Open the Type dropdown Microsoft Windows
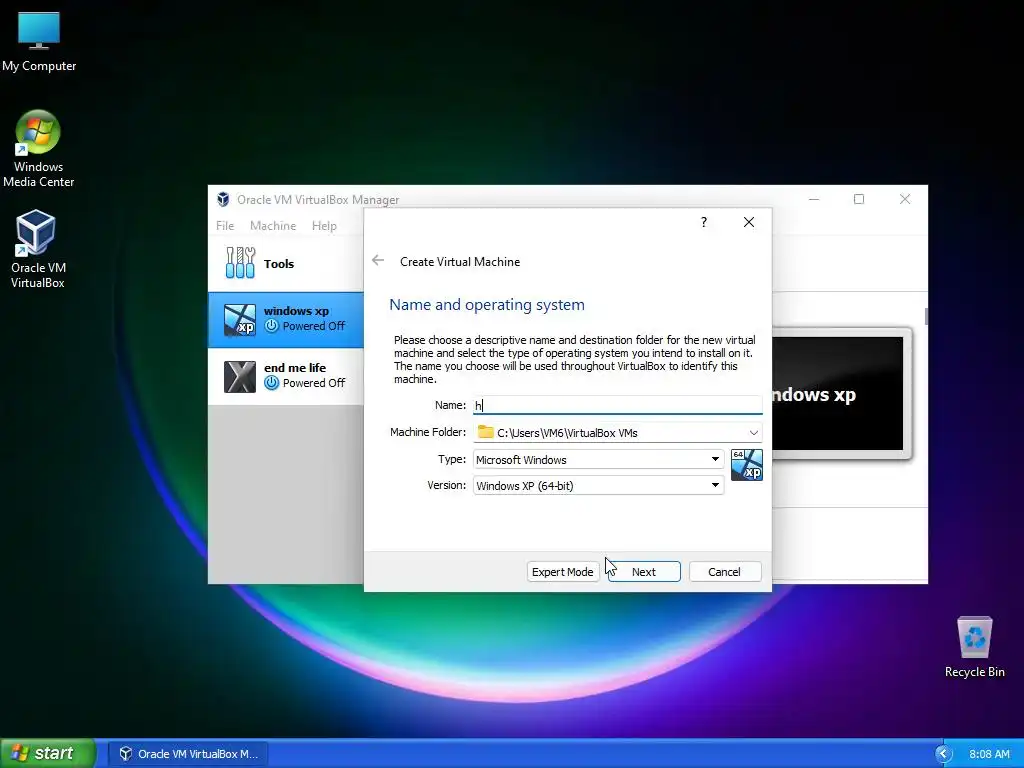1024x768 pixels. point(598,459)
